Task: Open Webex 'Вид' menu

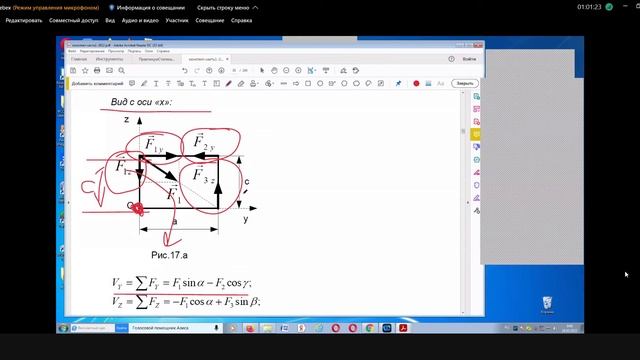Action: 110,20
